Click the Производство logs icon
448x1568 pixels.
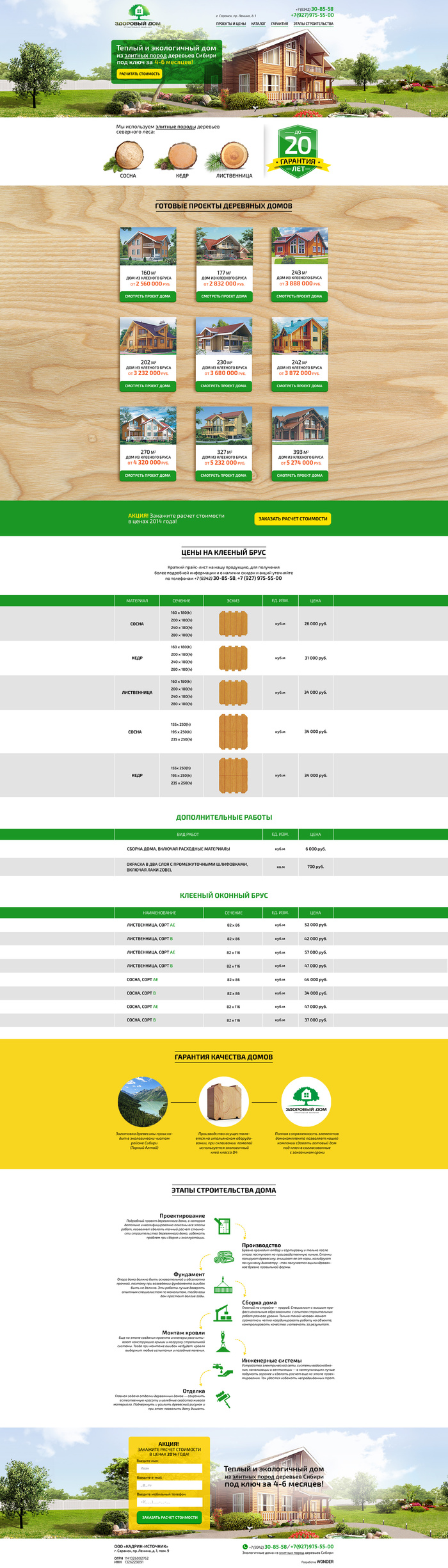point(224,1257)
